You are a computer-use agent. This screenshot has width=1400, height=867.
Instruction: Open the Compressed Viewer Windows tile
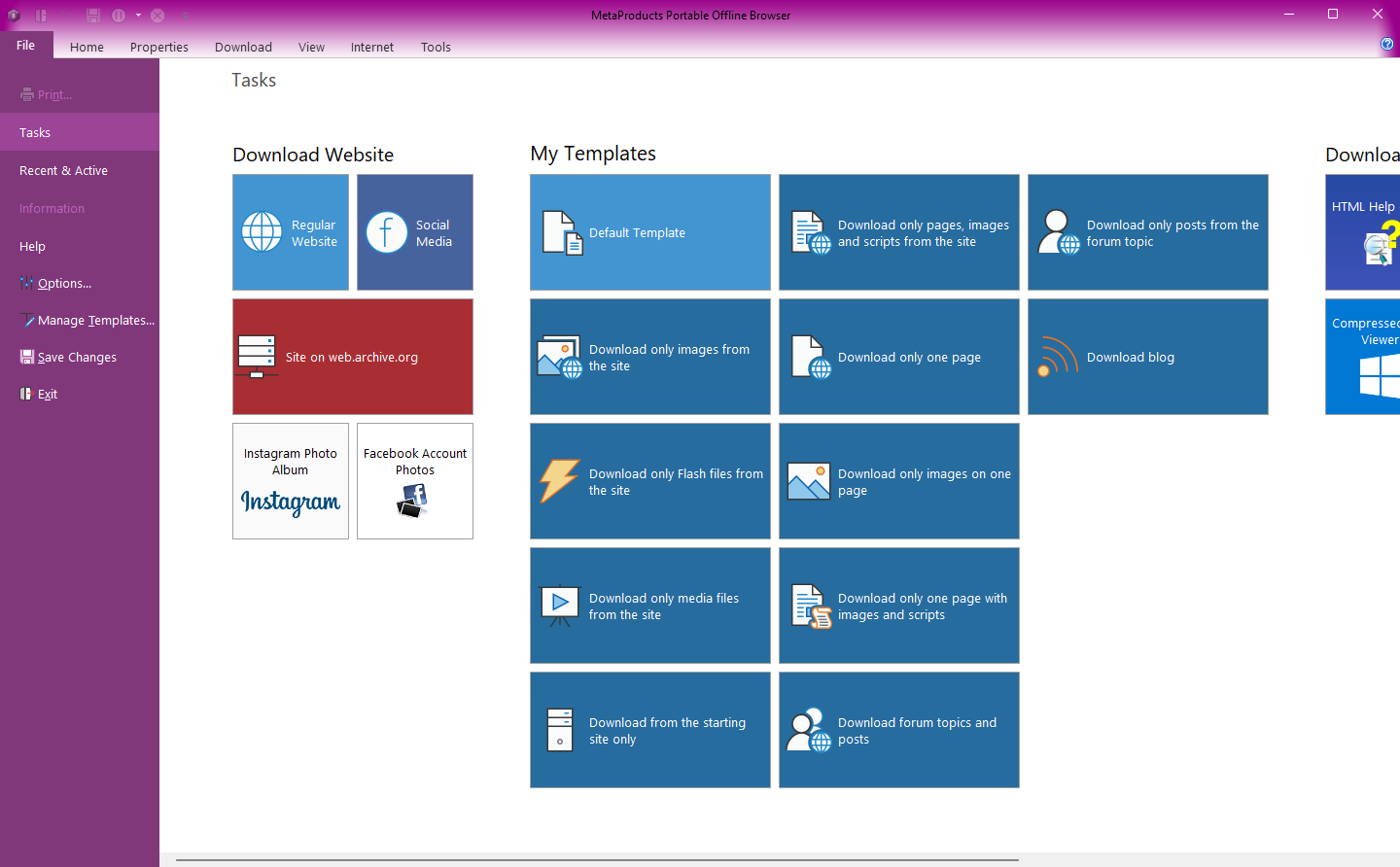pos(1363,357)
